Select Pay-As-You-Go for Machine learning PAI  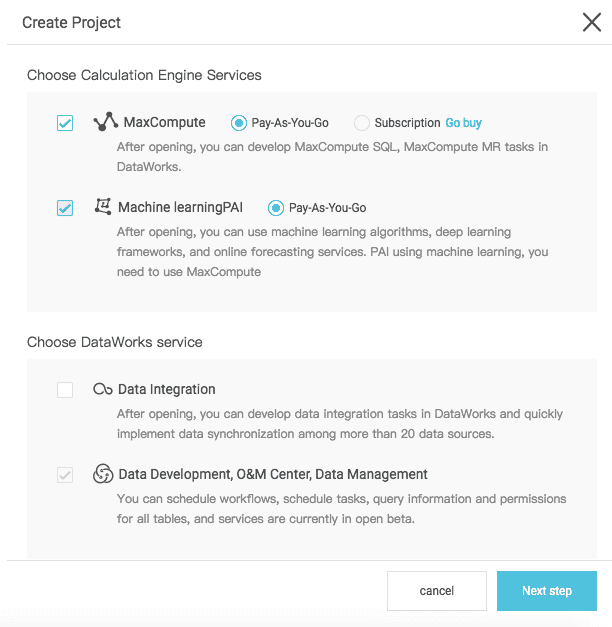click(276, 208)
